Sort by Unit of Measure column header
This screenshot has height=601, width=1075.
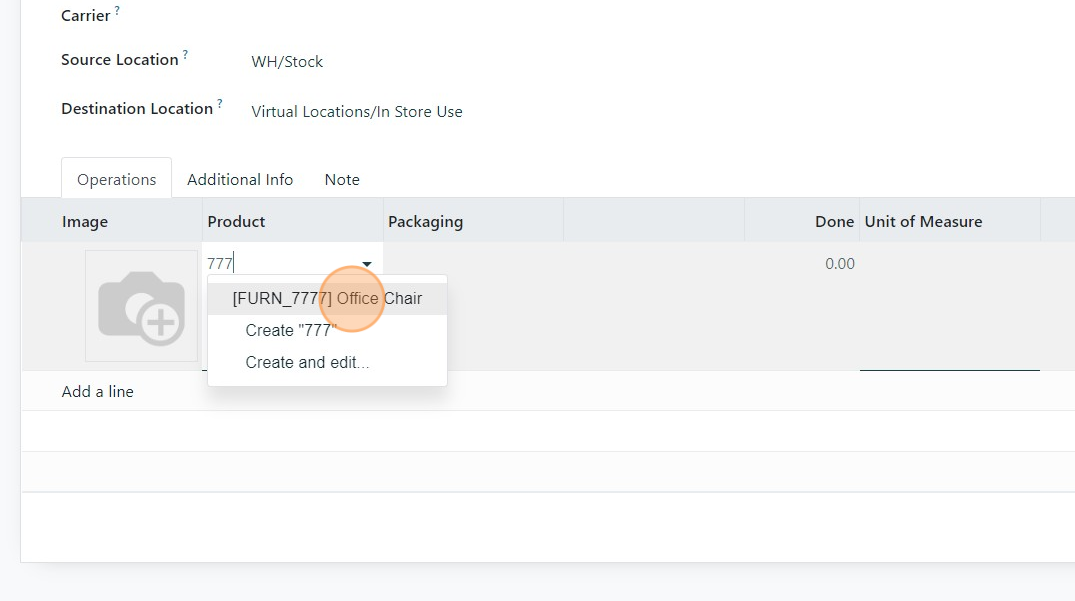(x=950, y=221)
